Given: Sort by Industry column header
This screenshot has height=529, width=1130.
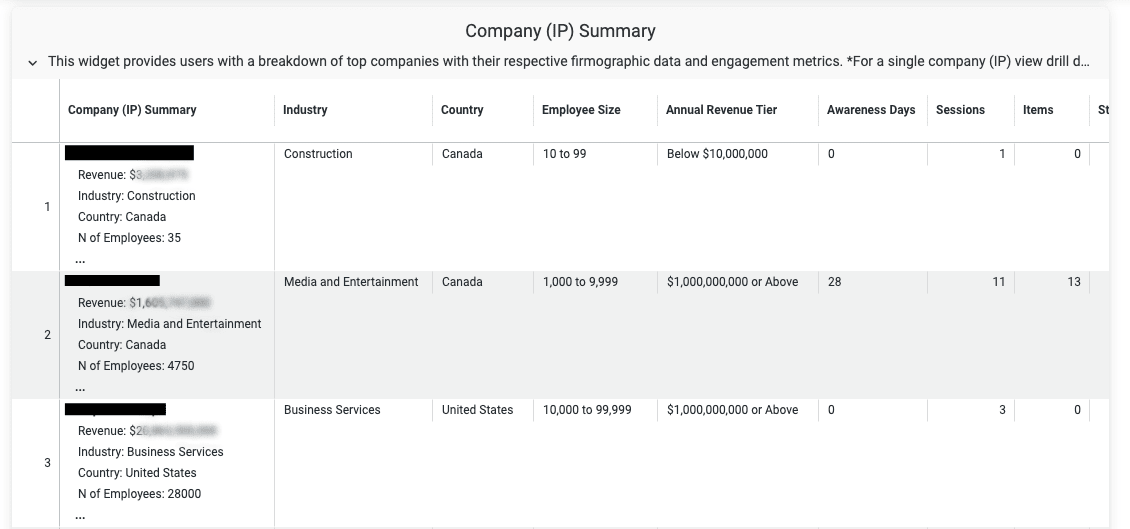Looking at the screenshot, I should (x=305, y=110).
